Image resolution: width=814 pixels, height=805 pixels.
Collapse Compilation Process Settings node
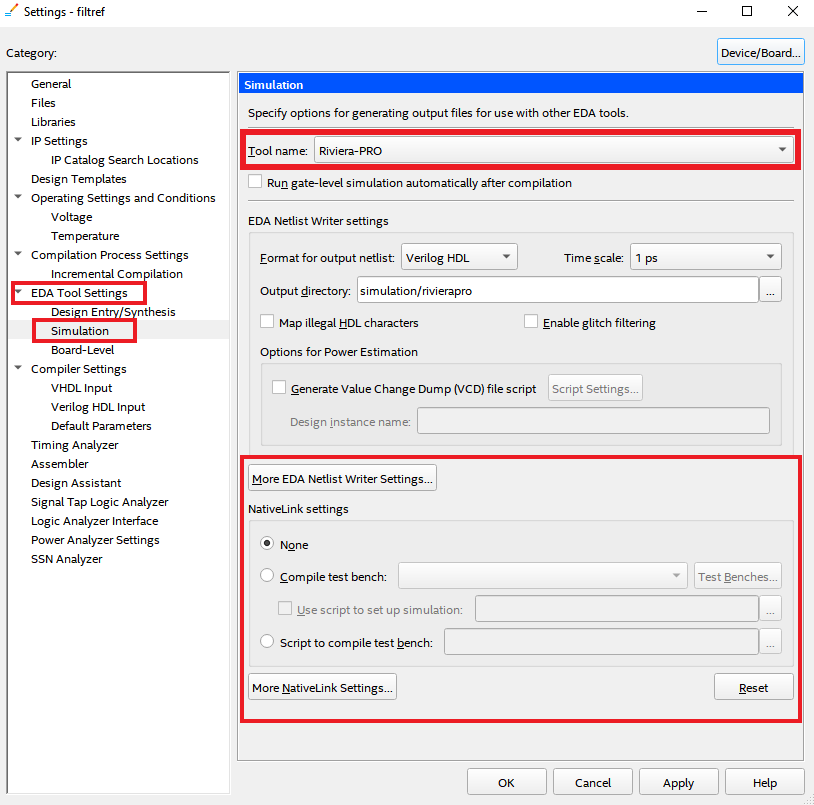tap(18, 254)
